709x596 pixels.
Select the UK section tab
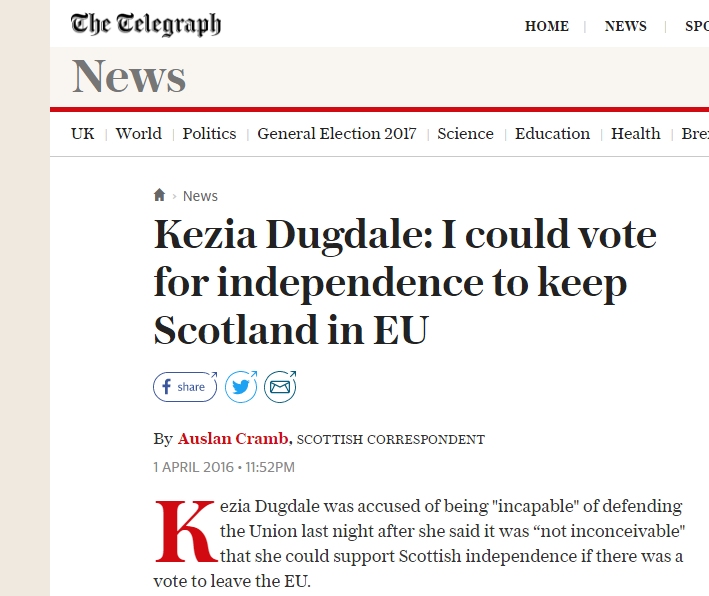pyautogui.click(x=83, y=134)
